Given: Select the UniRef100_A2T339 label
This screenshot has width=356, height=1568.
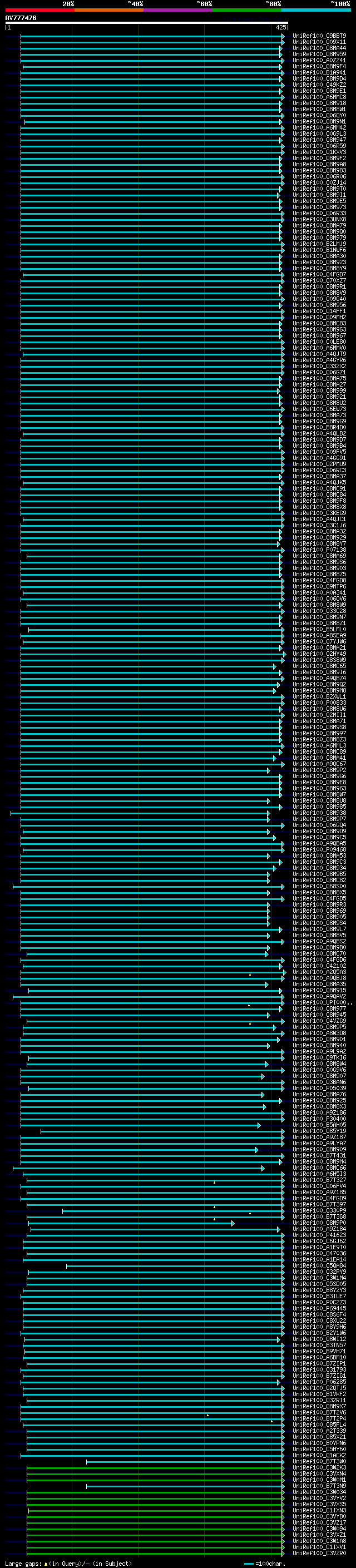Looking at the screenshot, I should [319, 1431].
